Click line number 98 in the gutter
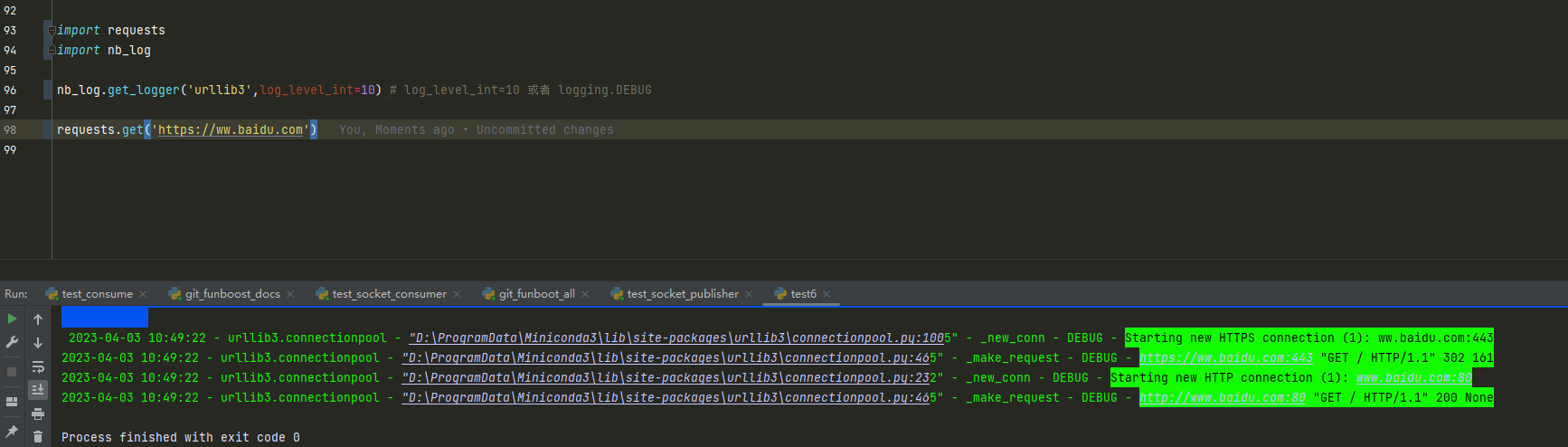Image resolution: width=1568 pixels, height=447 pixels. [10, 130]
